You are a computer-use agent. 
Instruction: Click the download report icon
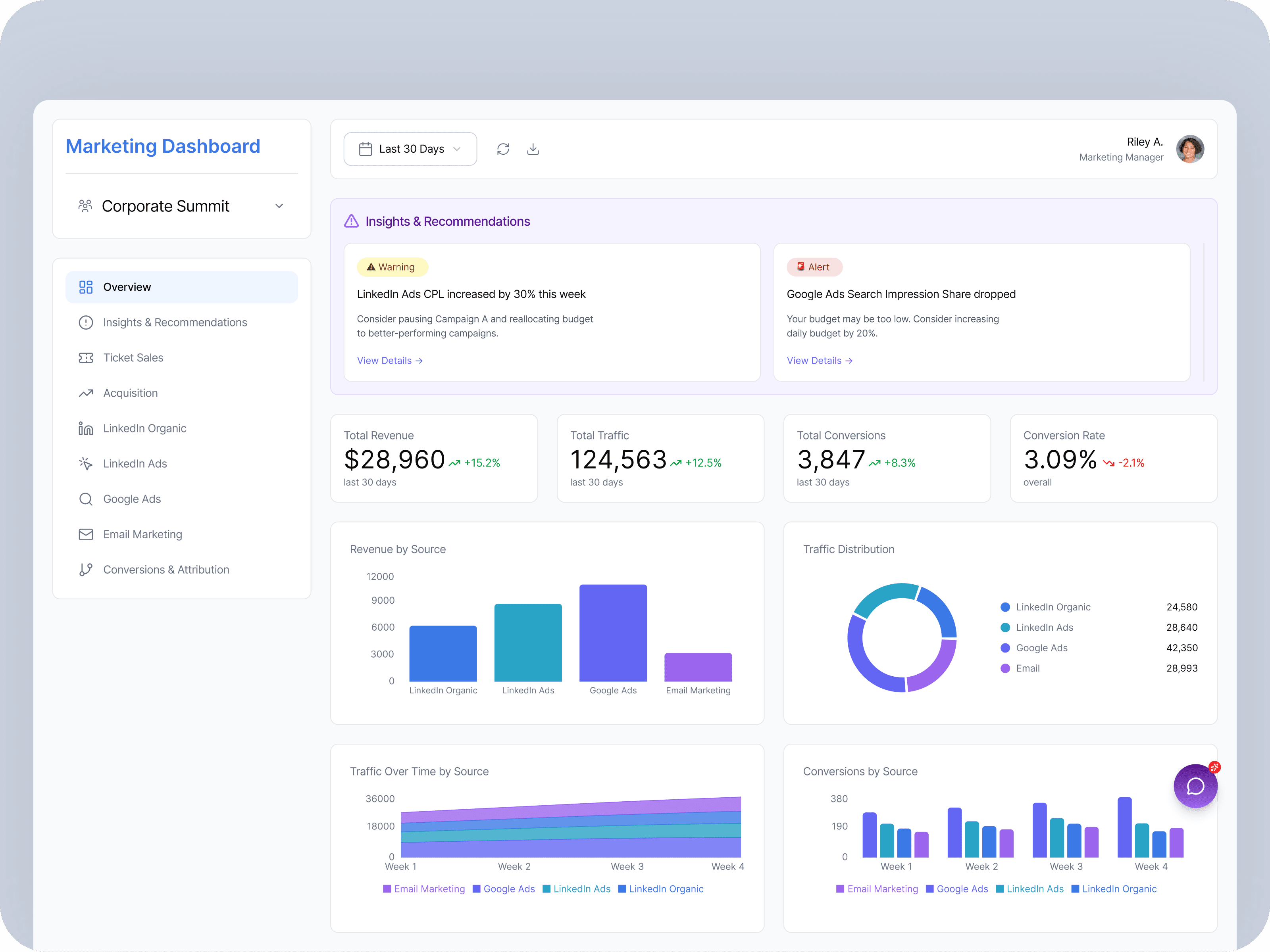pyautogui.click(x=533, y=149)
